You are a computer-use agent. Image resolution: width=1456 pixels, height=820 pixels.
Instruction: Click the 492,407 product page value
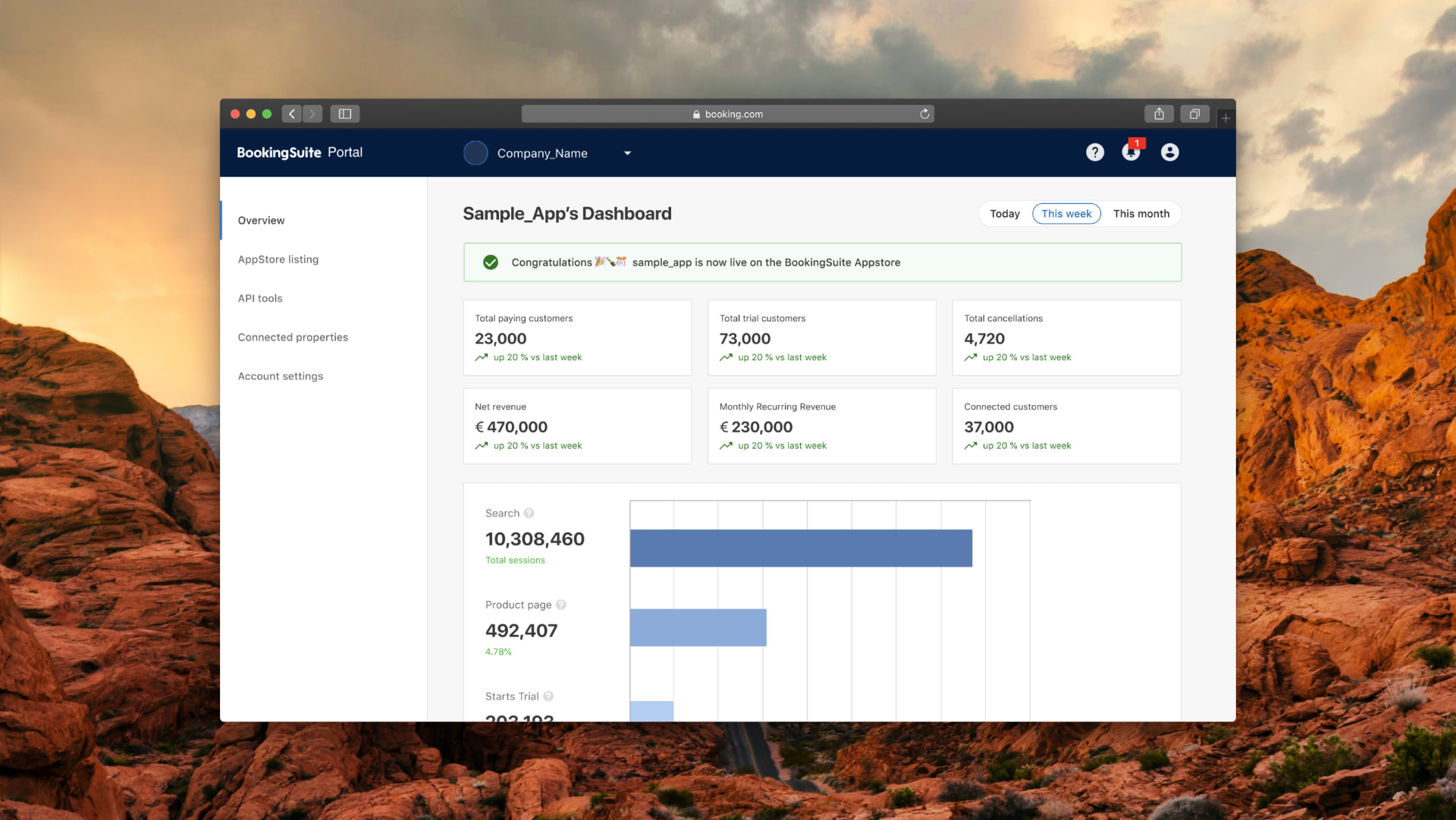coord(521,631)
